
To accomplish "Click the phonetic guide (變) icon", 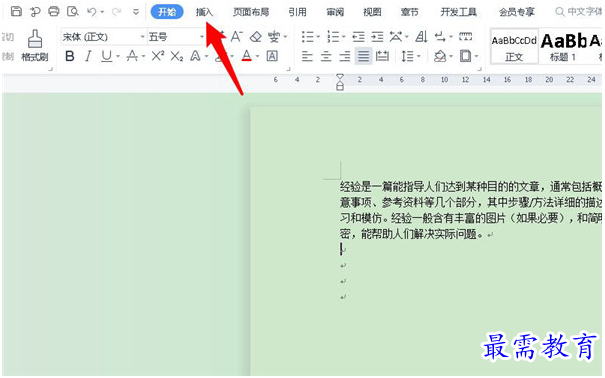I will [x=274, y=37].
